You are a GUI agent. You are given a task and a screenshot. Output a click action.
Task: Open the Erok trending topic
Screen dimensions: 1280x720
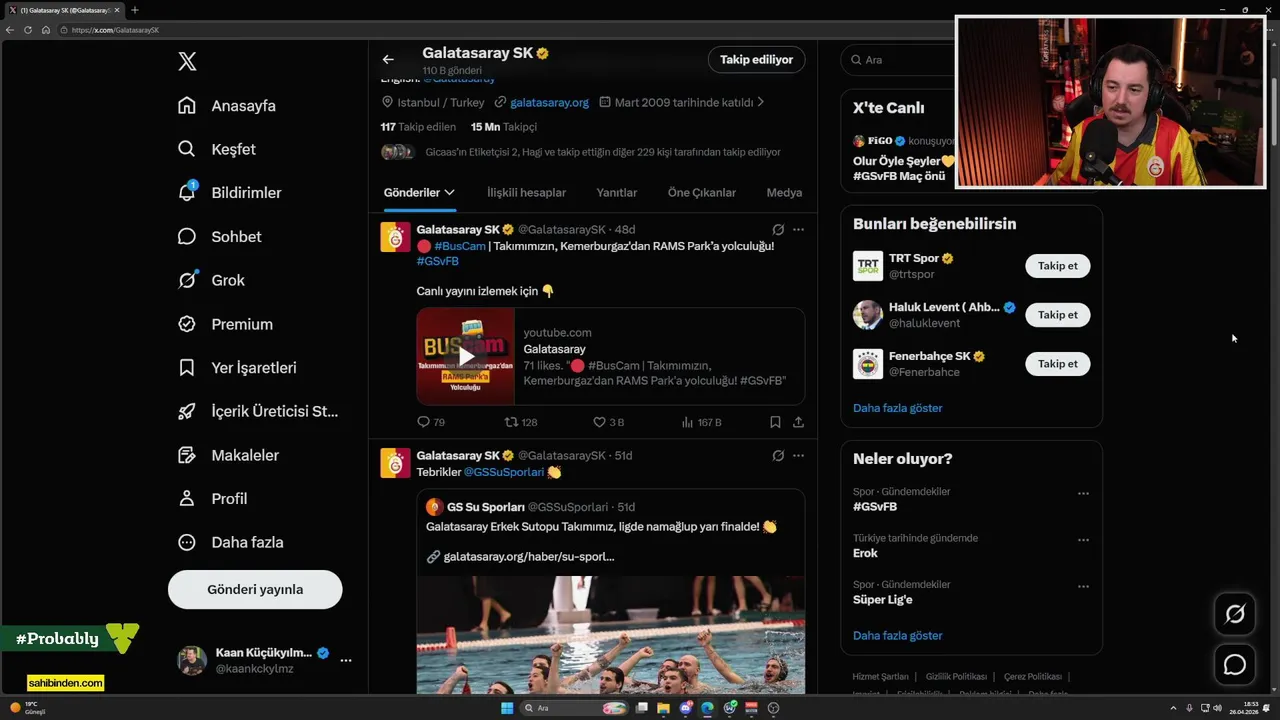(x=865, y=553)
